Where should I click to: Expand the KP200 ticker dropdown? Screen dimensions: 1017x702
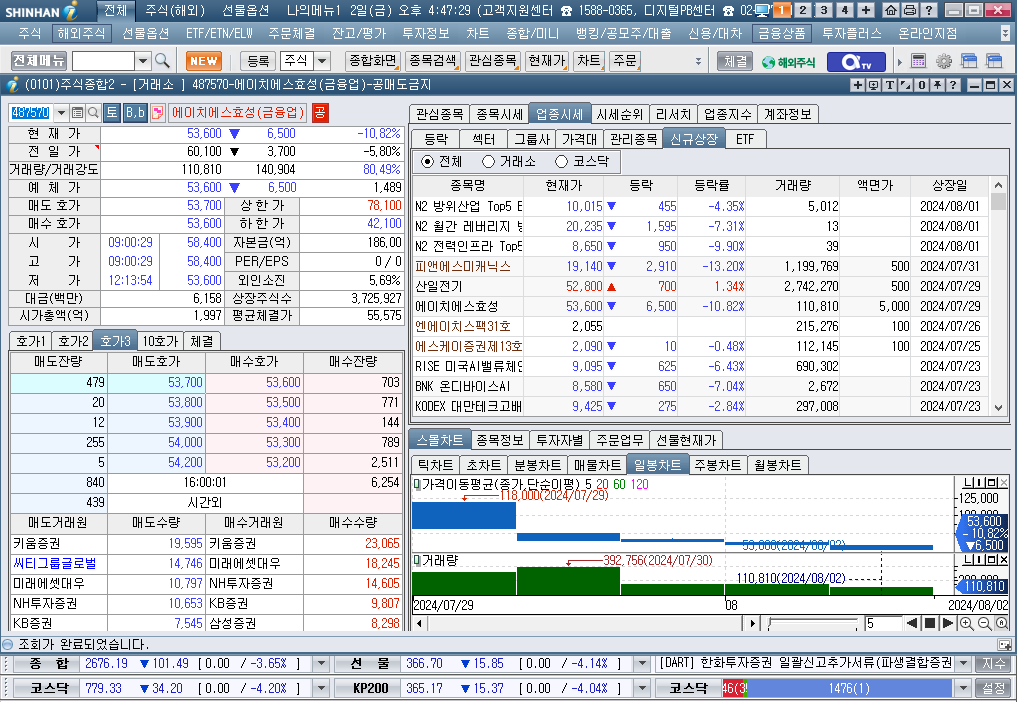(641, 688)
